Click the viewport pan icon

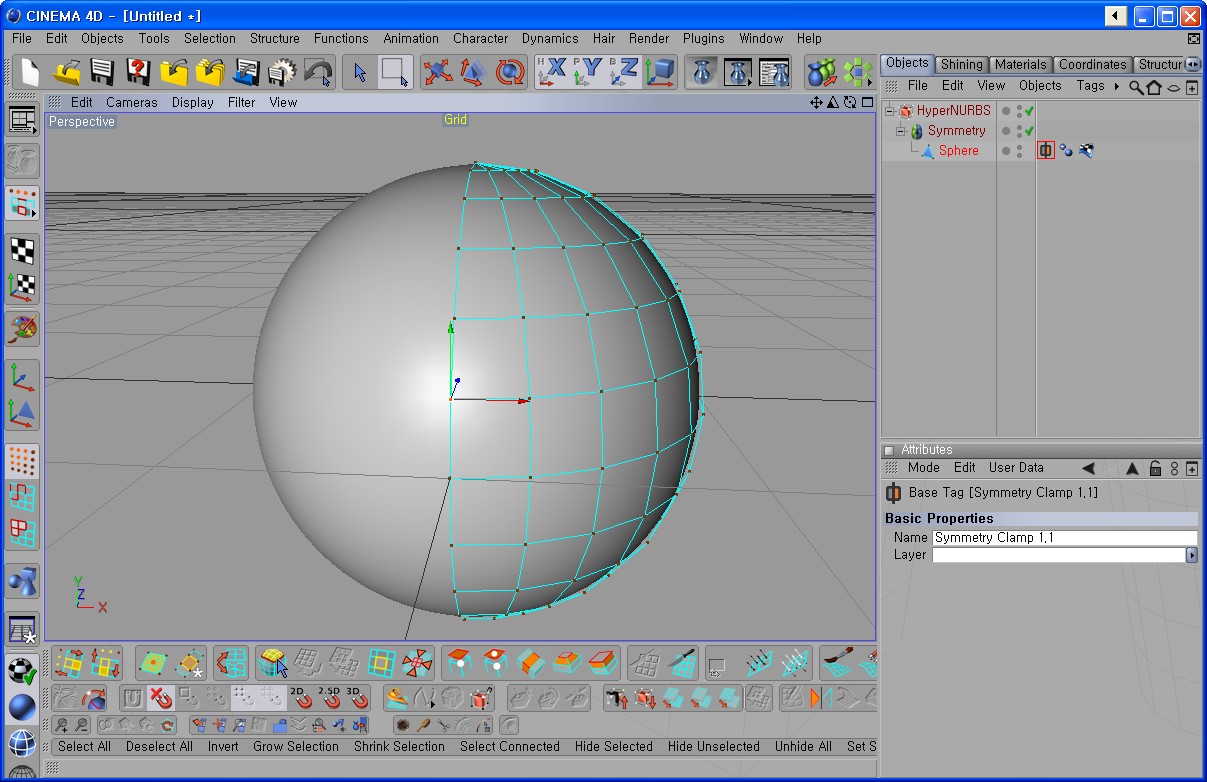click(816, 102)
